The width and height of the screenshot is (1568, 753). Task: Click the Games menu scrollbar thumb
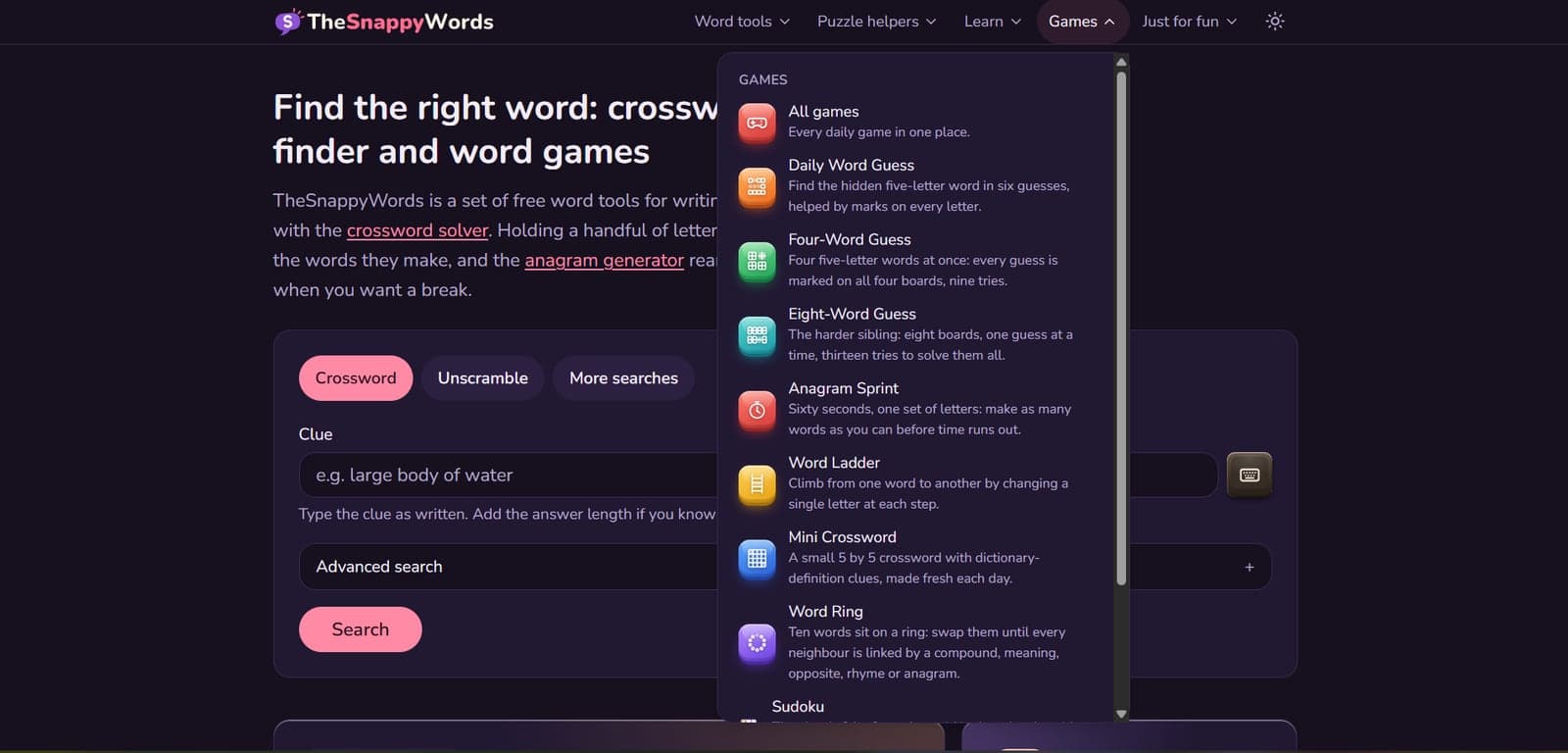(x=1121, y=328)
